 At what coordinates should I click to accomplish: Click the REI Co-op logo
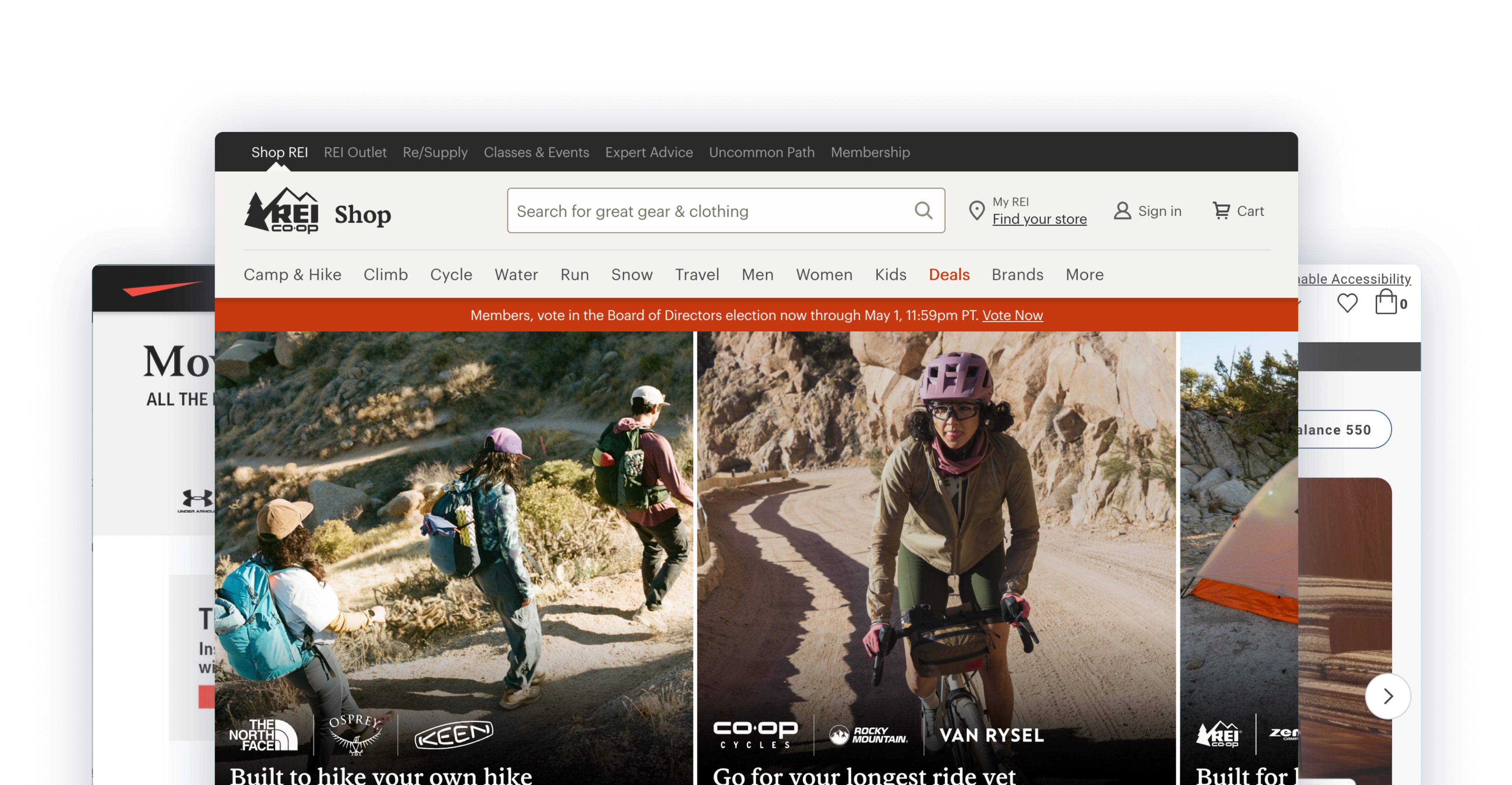coord(282,211)
